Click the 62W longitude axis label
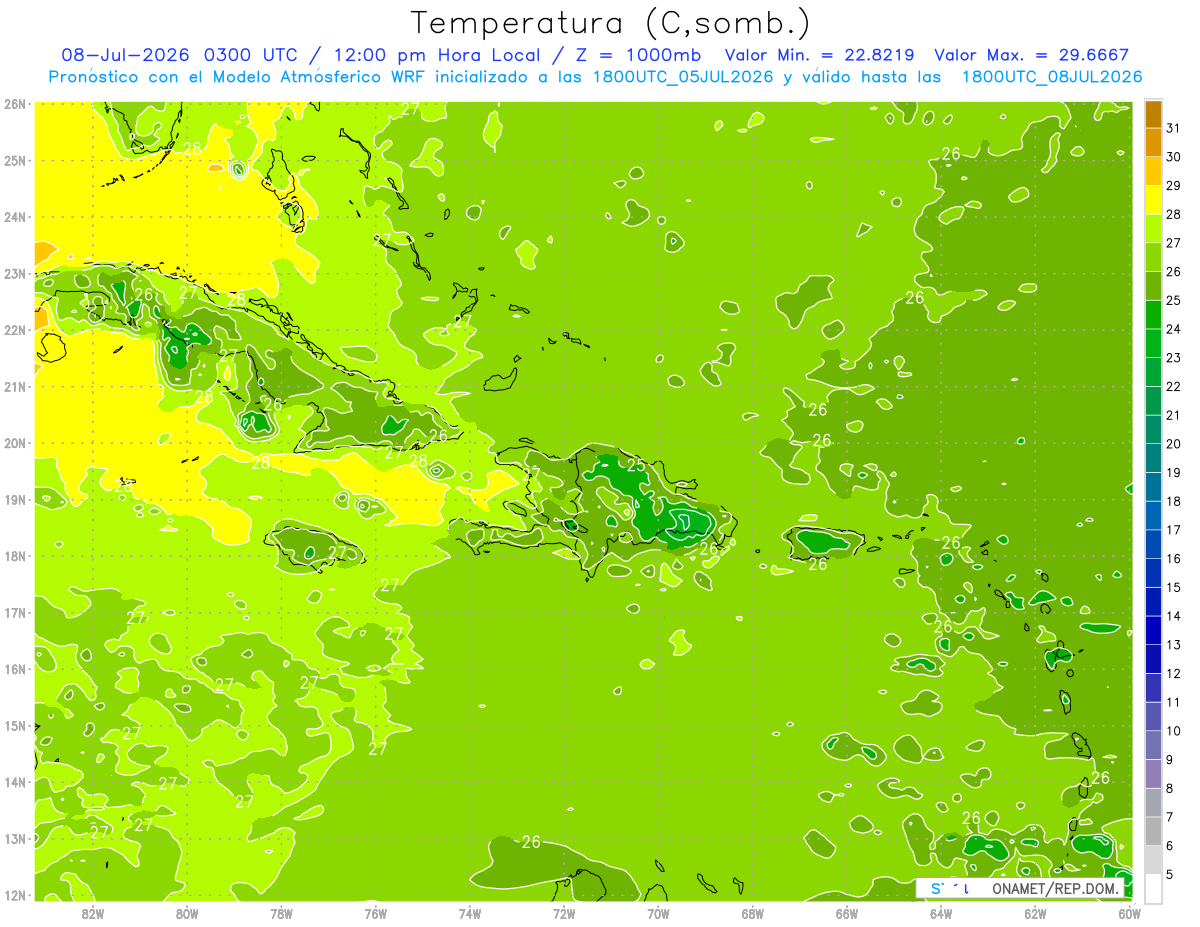 point(1035,913)
